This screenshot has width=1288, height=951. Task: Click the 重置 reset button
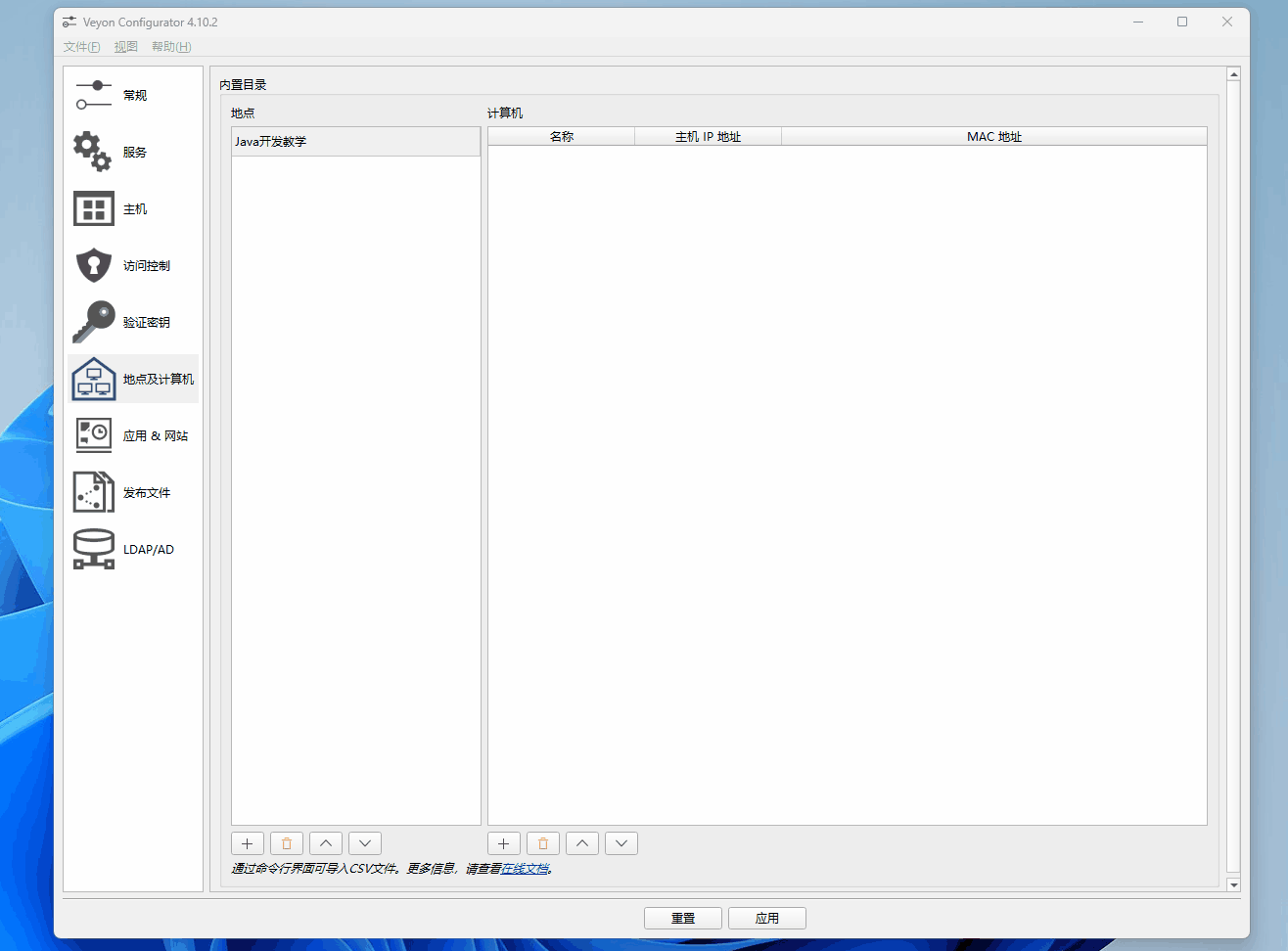tap(683, 918)
